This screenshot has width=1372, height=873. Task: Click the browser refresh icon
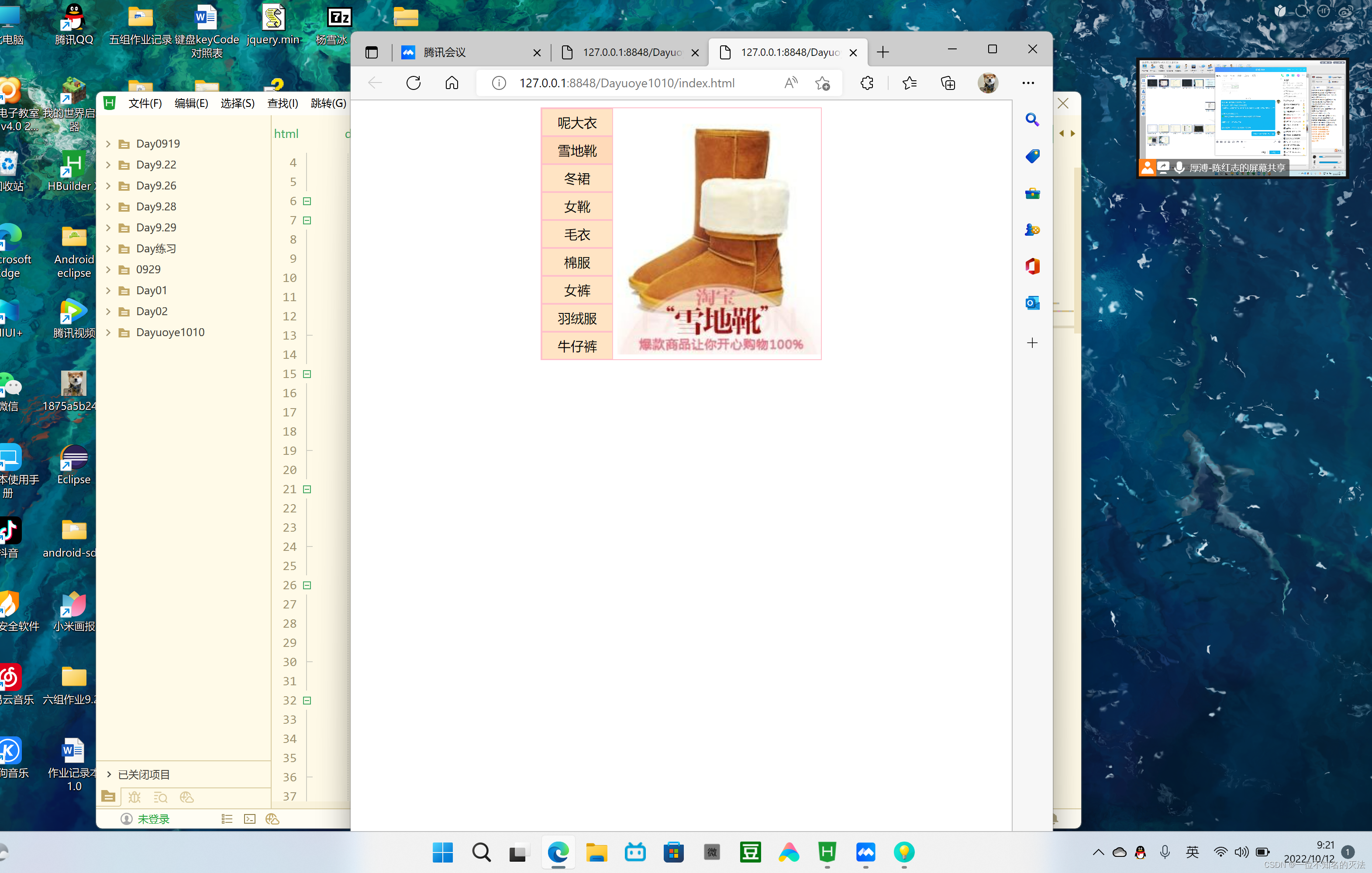(x=413, y=83)
